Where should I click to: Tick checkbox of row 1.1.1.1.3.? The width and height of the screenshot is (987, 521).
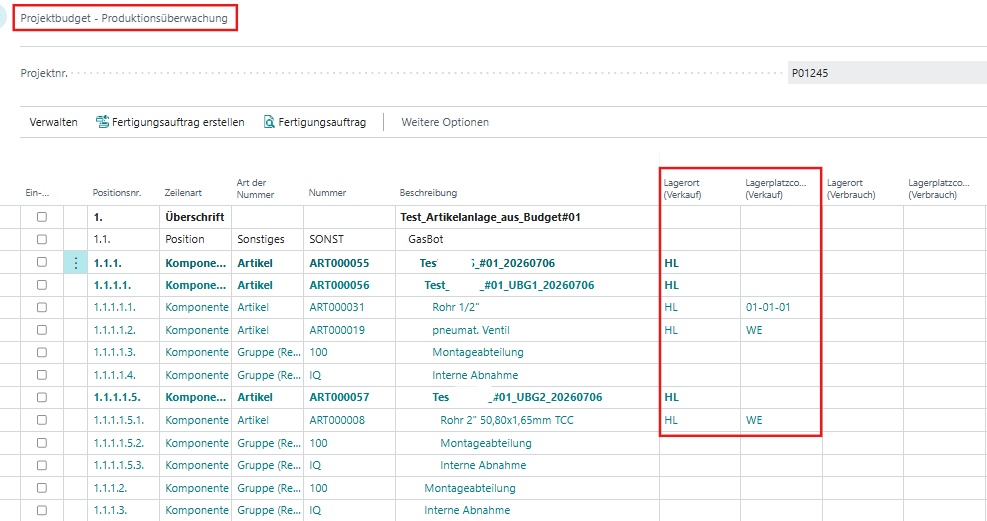click(x=42, y=352)
